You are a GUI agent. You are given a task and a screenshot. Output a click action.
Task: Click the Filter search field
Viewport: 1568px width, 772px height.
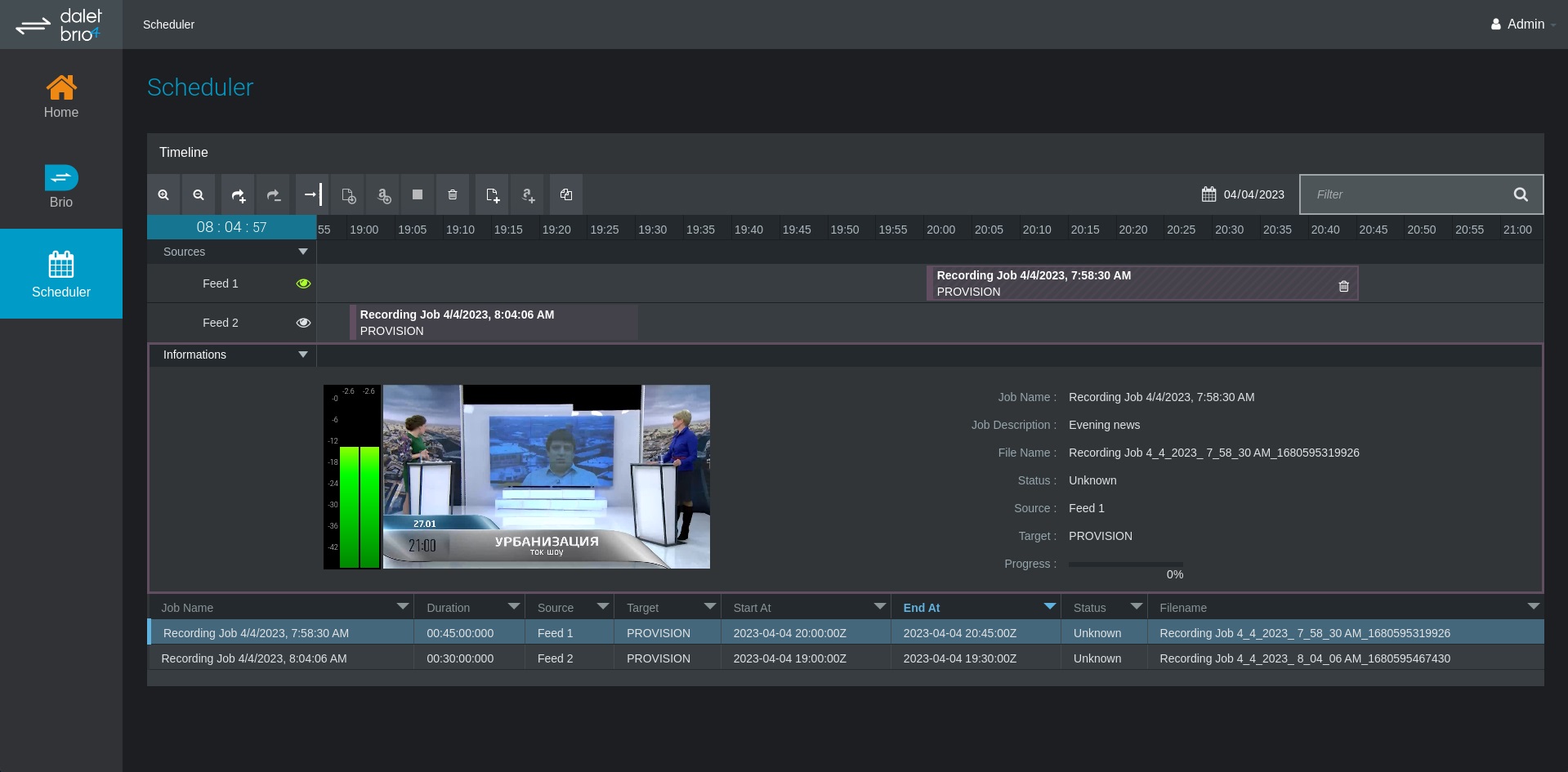click(x=1405, y=194)
